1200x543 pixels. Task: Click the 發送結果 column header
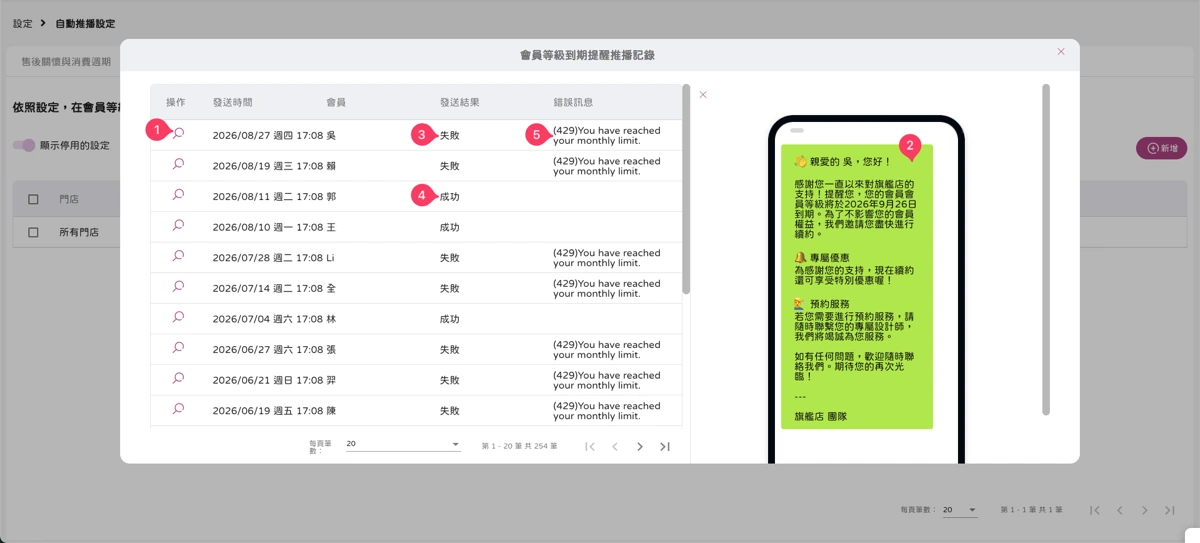click(x=460, y=102)
